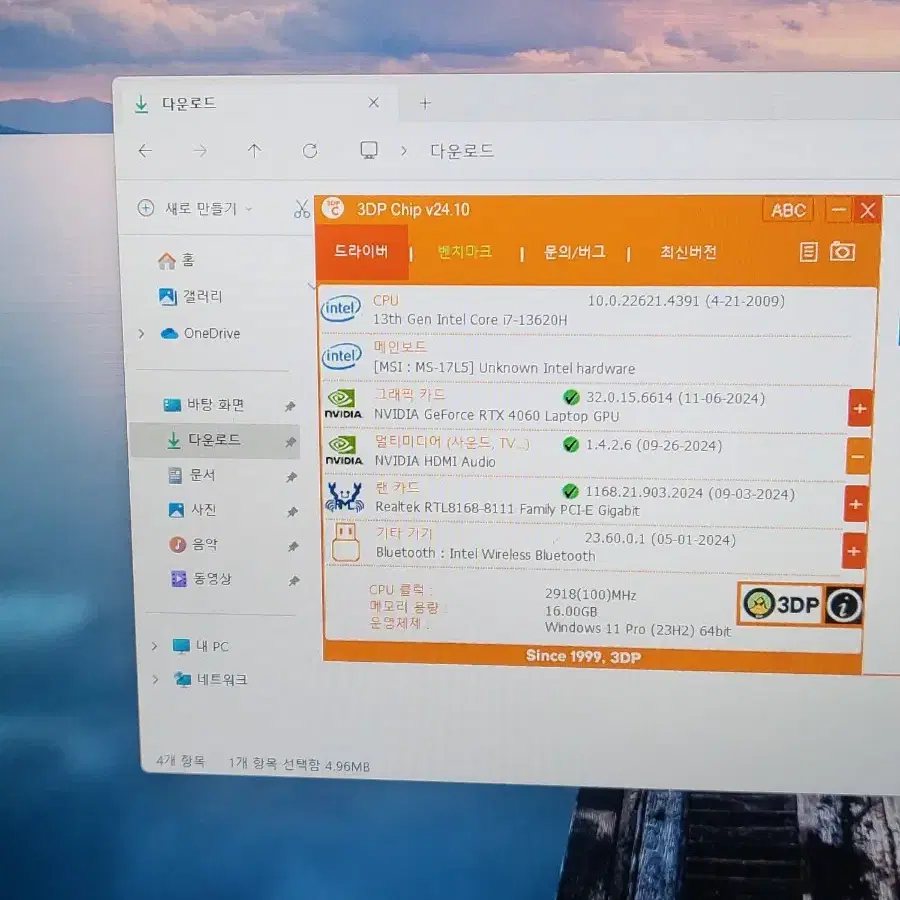Image resolution: width=900 pixels, height=900 pixels.
Task: Click the NVIDIA graphics card logo
Action: 343,404
